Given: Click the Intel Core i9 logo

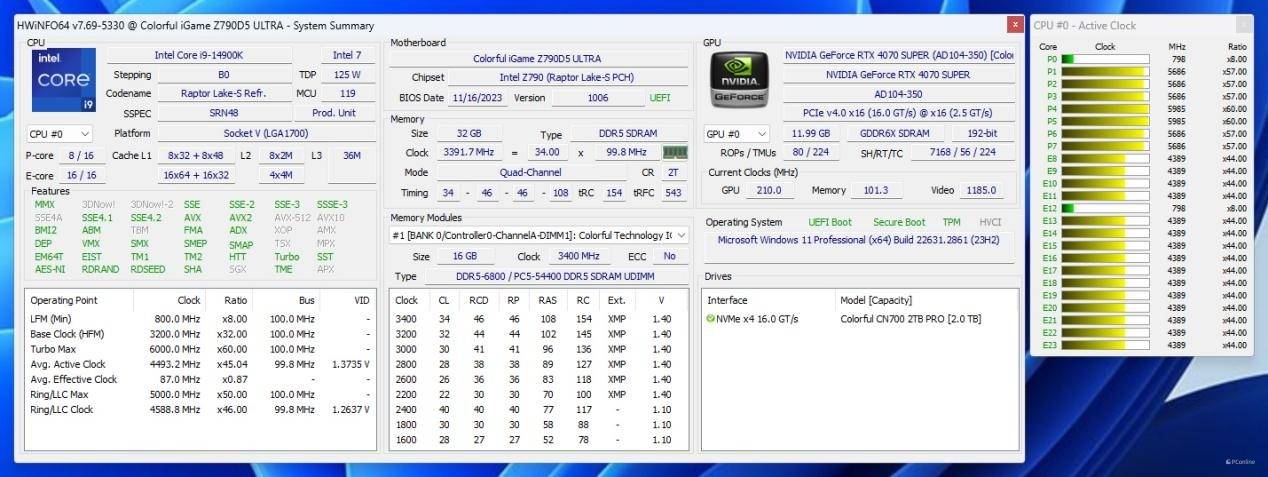Looking at the screenshot, I should pyautogui.click(x=64, y=80).
